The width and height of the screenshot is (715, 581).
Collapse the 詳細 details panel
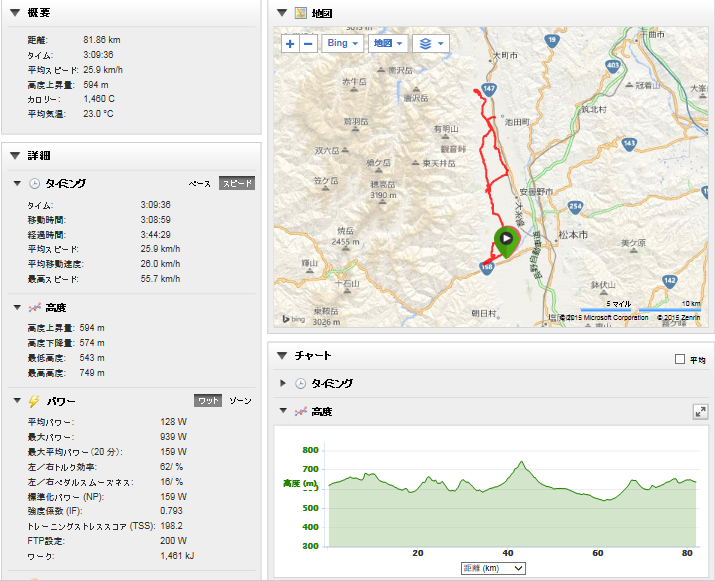pos(15,156)
